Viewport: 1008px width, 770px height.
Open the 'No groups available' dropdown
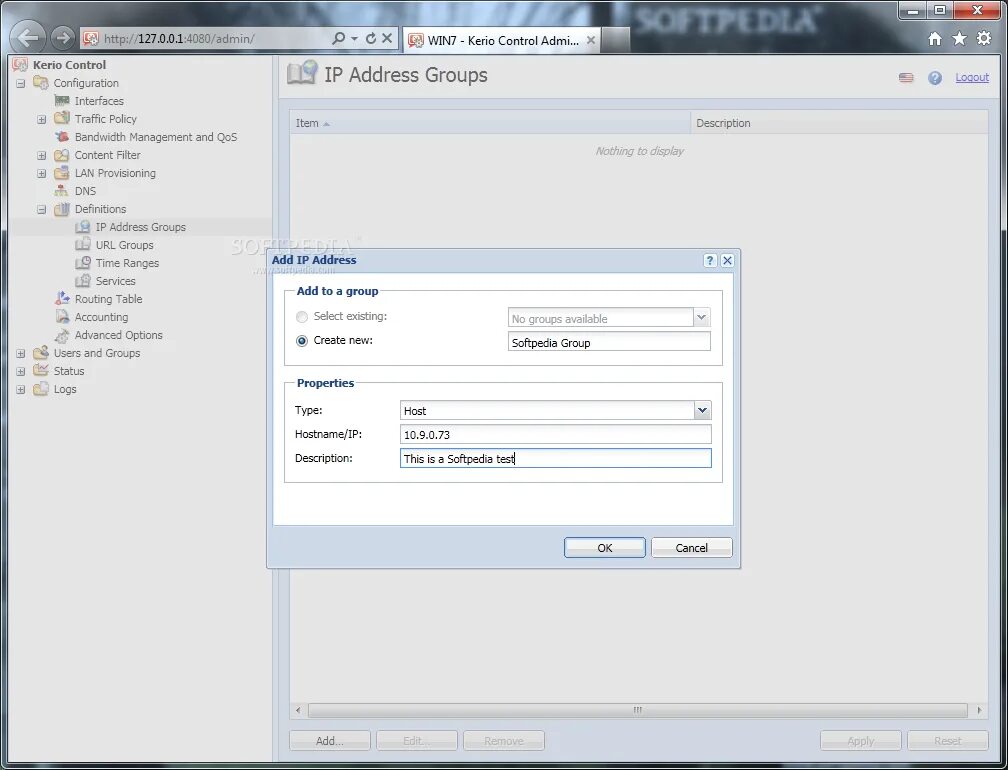(701, 318)
